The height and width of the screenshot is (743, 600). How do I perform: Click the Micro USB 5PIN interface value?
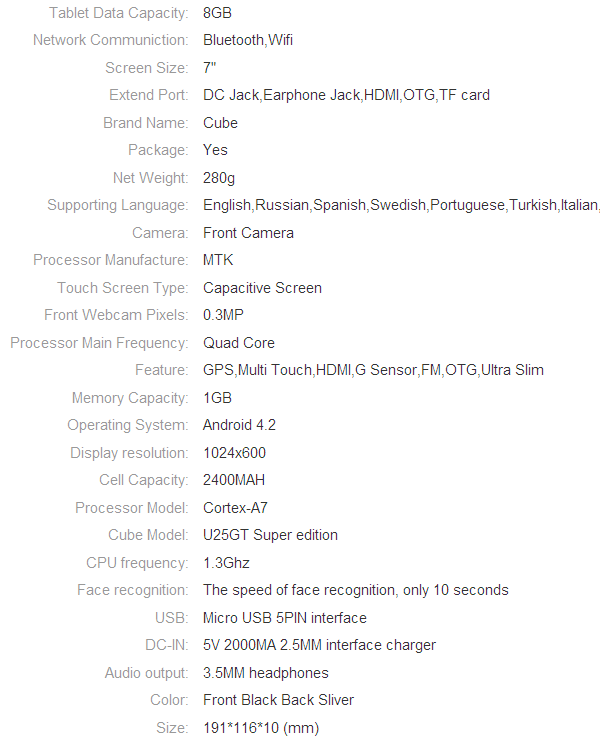point(285,617)
